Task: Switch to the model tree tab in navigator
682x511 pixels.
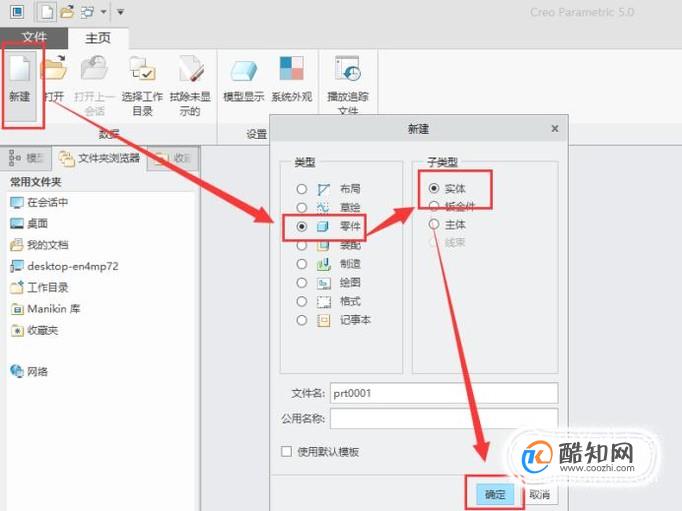Action: point(26,158)
